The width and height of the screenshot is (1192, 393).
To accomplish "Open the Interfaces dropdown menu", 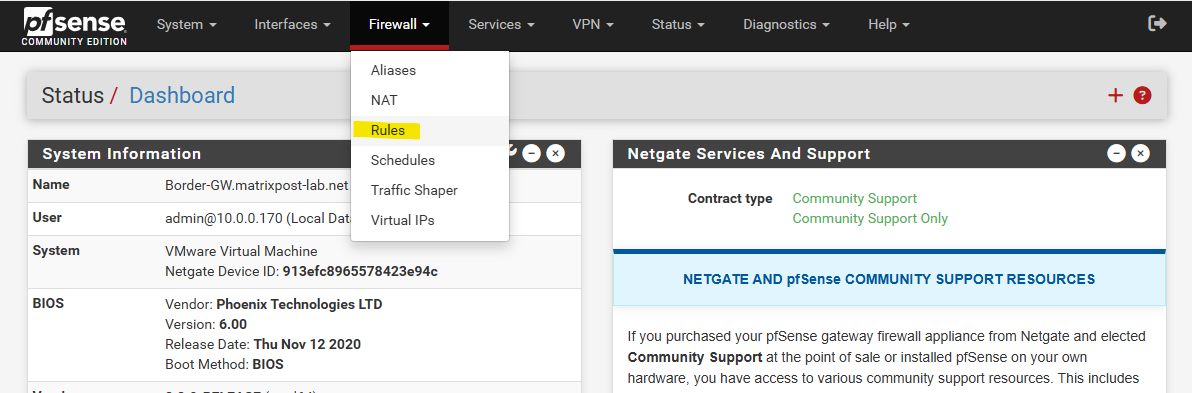I will [x=293, y=24].
